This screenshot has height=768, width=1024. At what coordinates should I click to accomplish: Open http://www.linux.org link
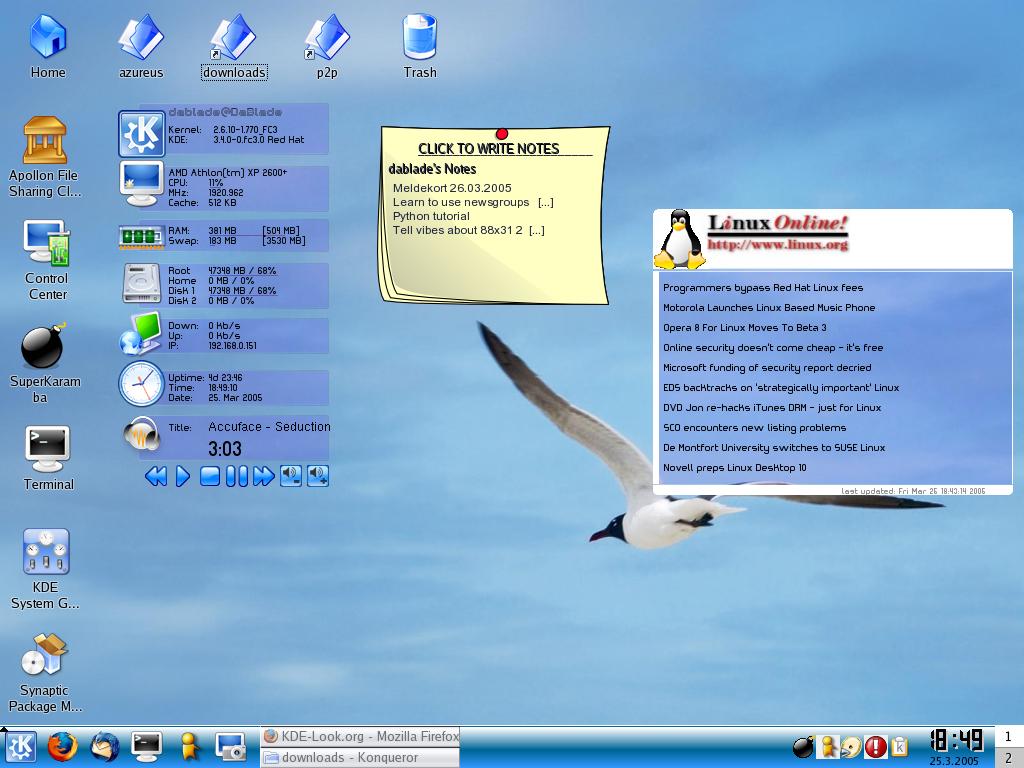pyautogui.click(x=777, y=245)
